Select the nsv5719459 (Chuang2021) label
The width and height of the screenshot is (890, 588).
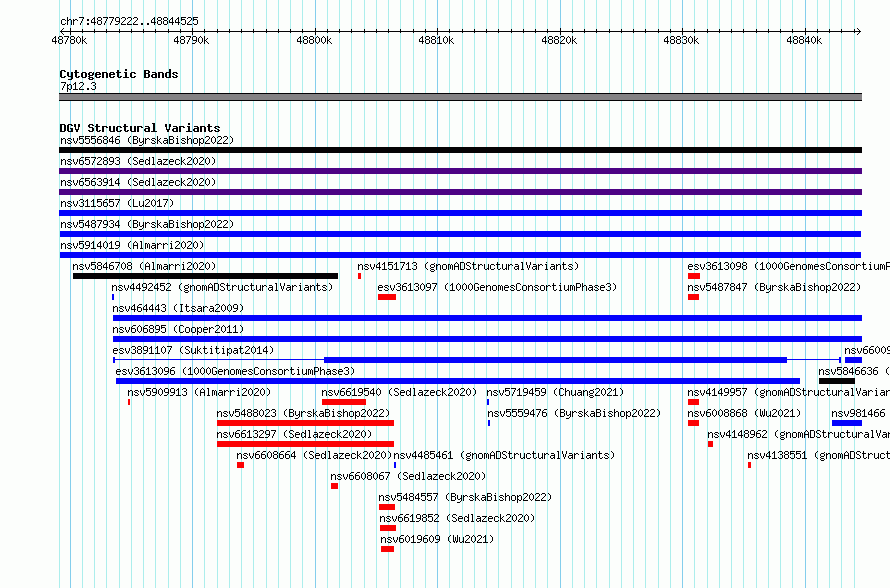[x=555, y=392]
